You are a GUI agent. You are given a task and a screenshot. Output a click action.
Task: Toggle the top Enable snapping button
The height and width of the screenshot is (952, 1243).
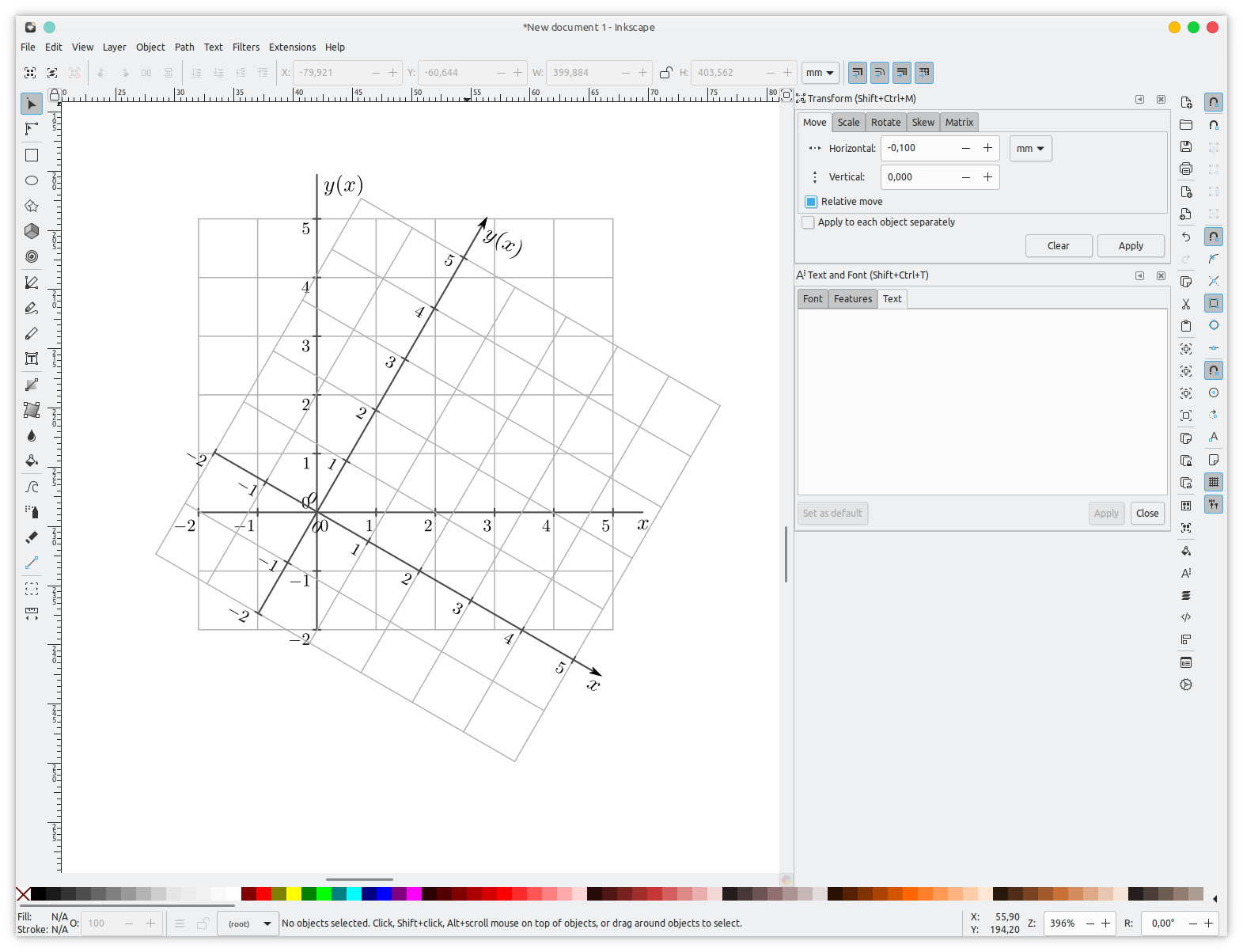coord(1214,102)
